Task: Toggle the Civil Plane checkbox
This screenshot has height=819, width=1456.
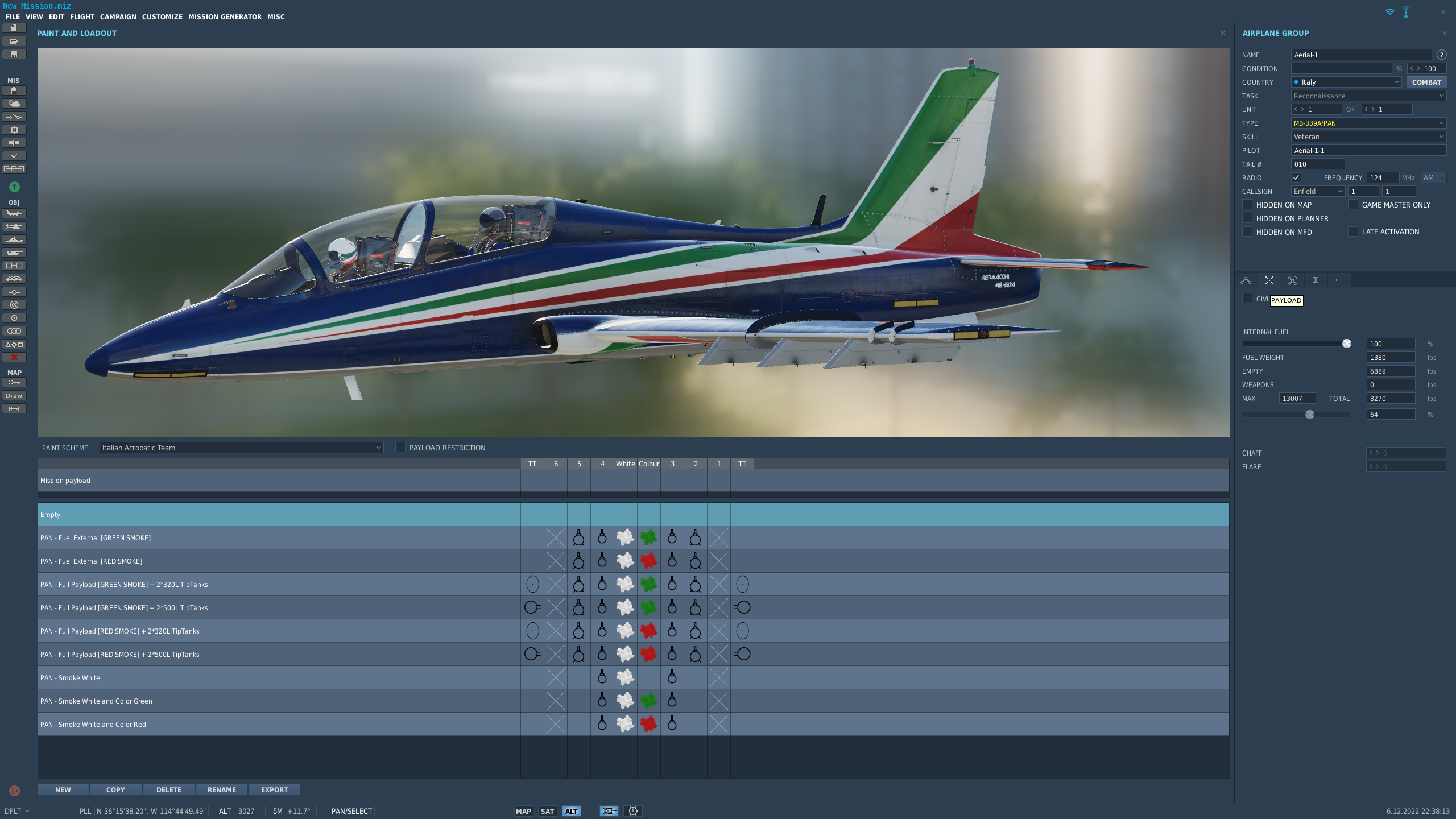Action: 1247,299
